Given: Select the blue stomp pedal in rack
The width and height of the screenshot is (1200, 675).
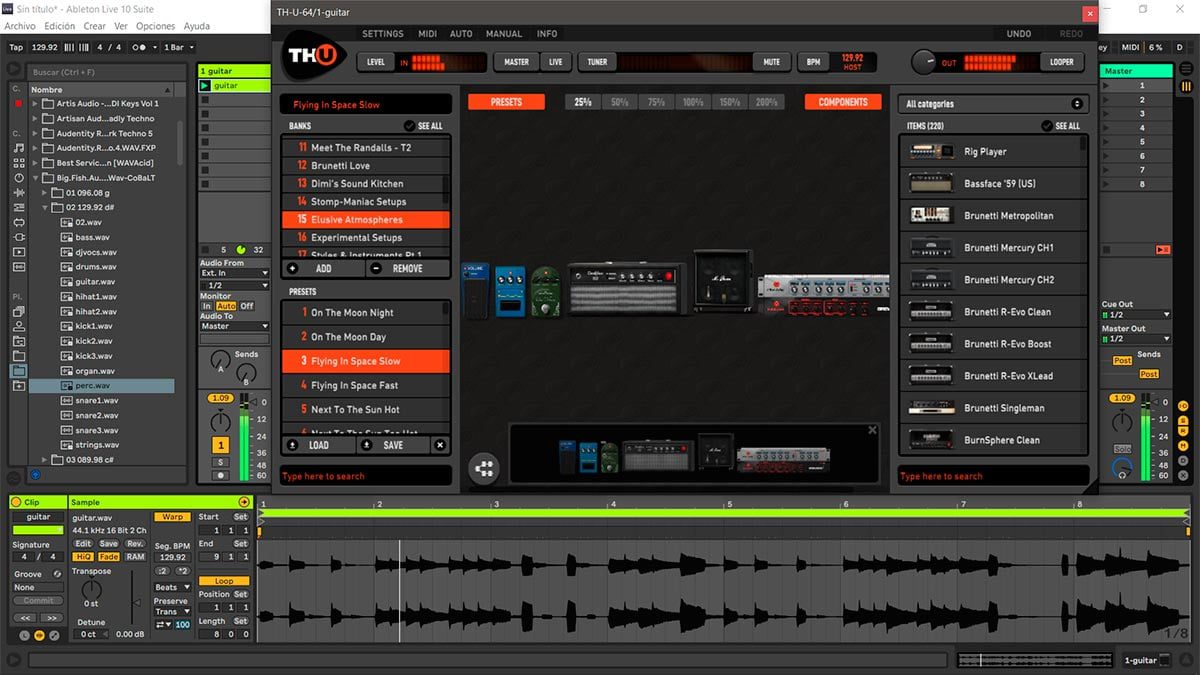Looking at the screenshot, I should tap(510, 292).
